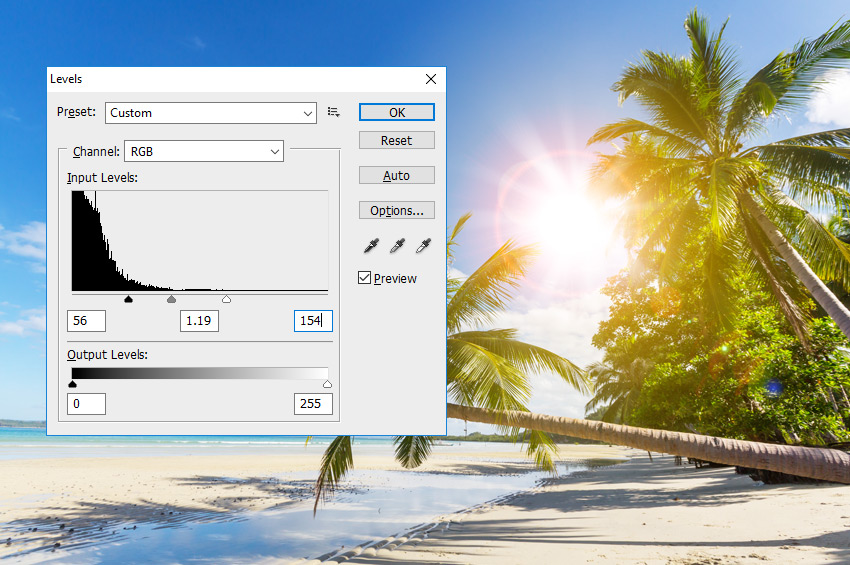Expand the Channel dropdown set to RGB
Viewport: 850px width, 565px height.
203,151
